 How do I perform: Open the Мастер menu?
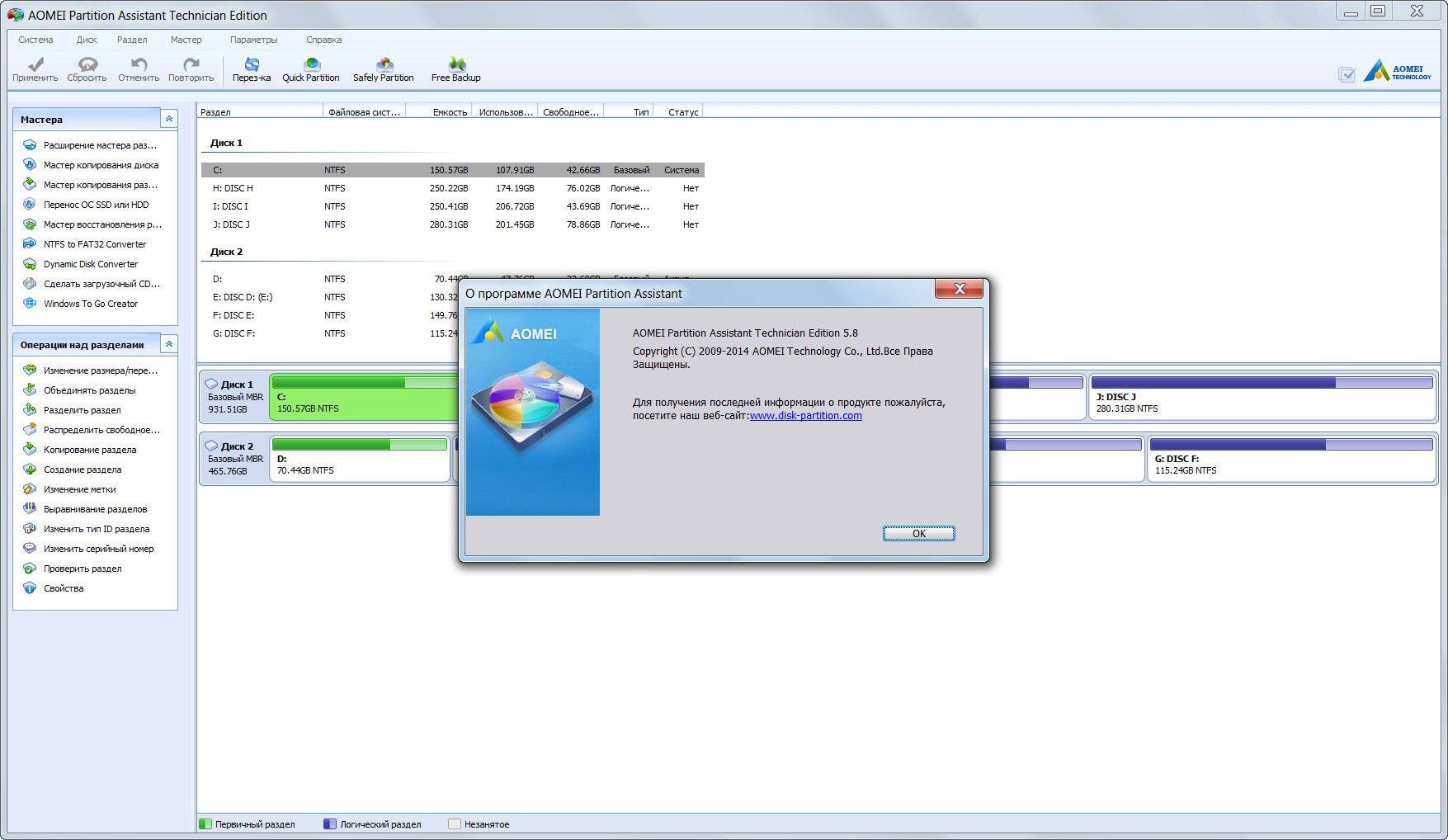186,40
